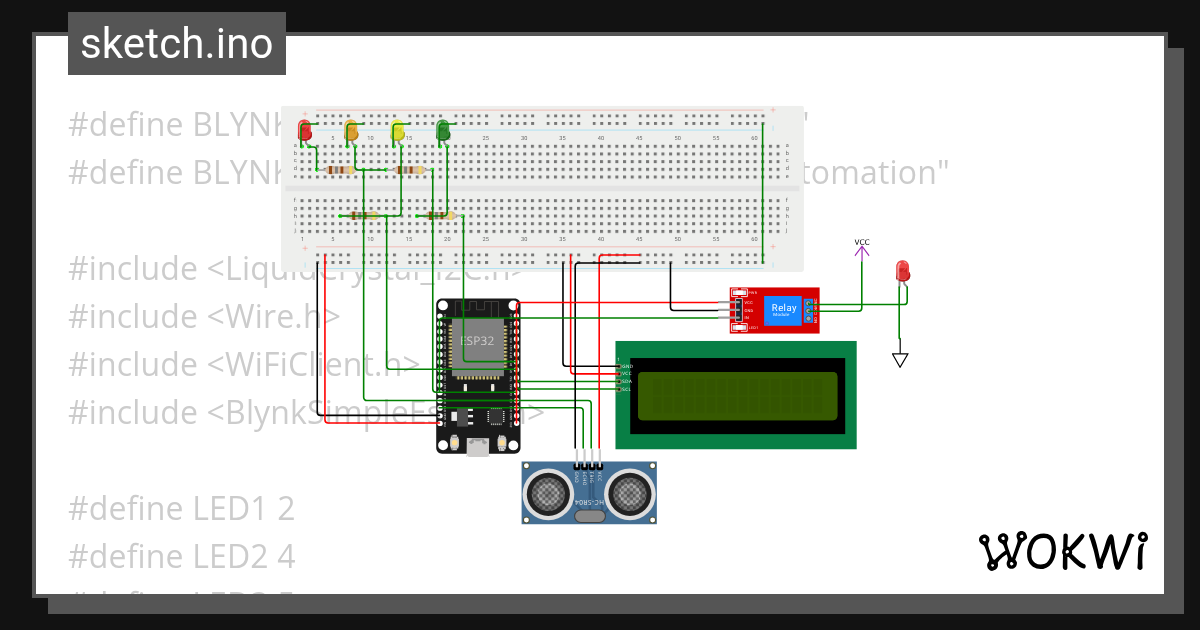The height and width of the screenshot is (630, 1200).
Task: Select the yellow LED on the breadboard
Action: 398,131
